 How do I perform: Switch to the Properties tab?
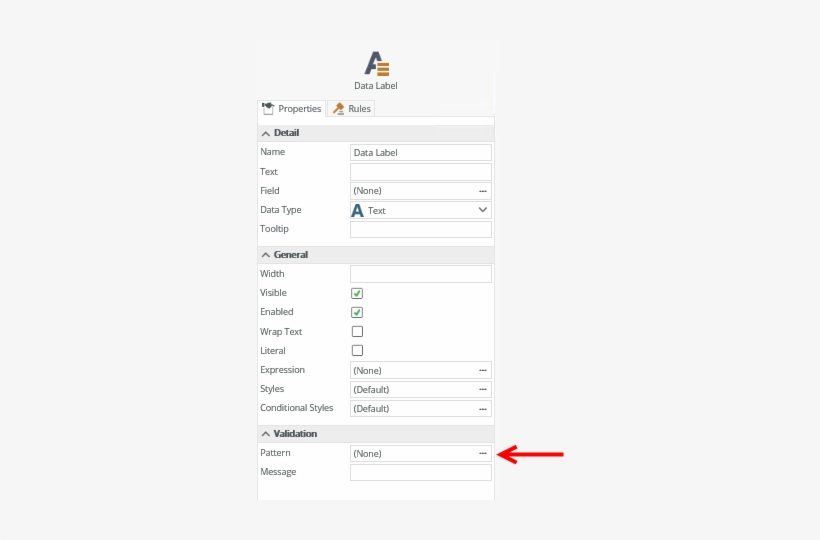tap(292, 109)
